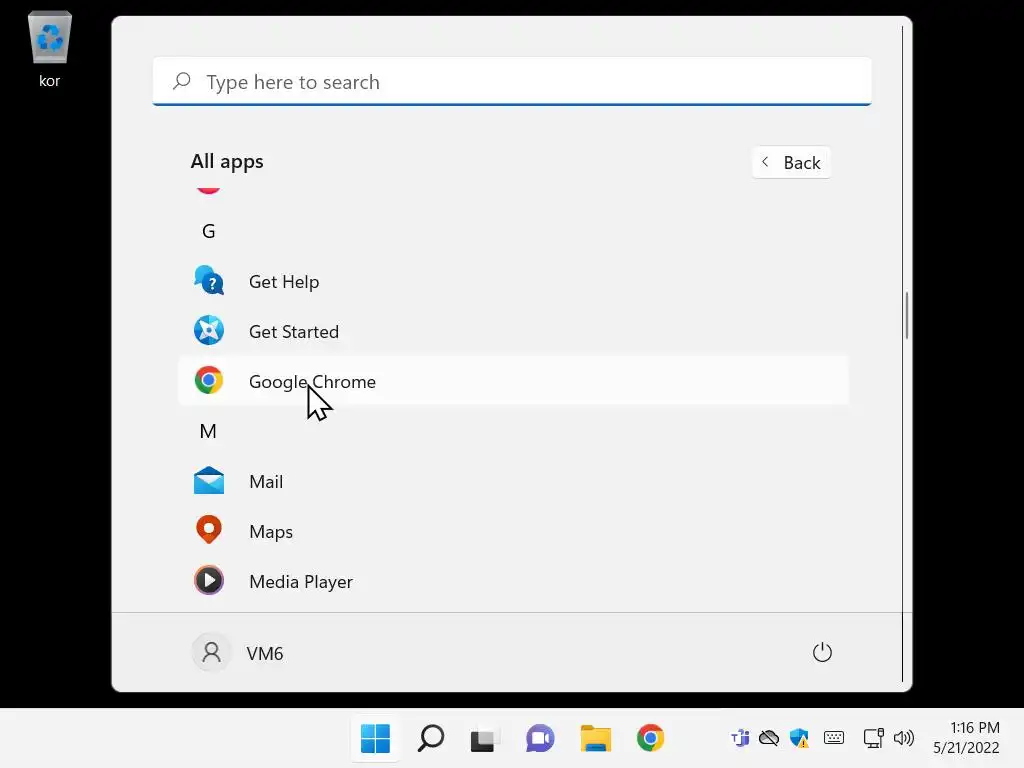Click the power button icon
The image size is (1024, 768).
click(822, 652)
